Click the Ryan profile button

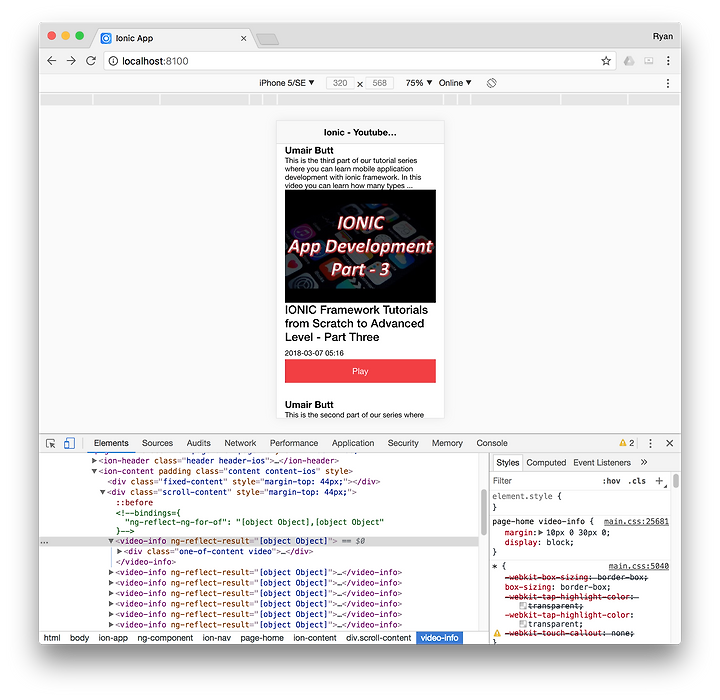click(x=663, y=36)
